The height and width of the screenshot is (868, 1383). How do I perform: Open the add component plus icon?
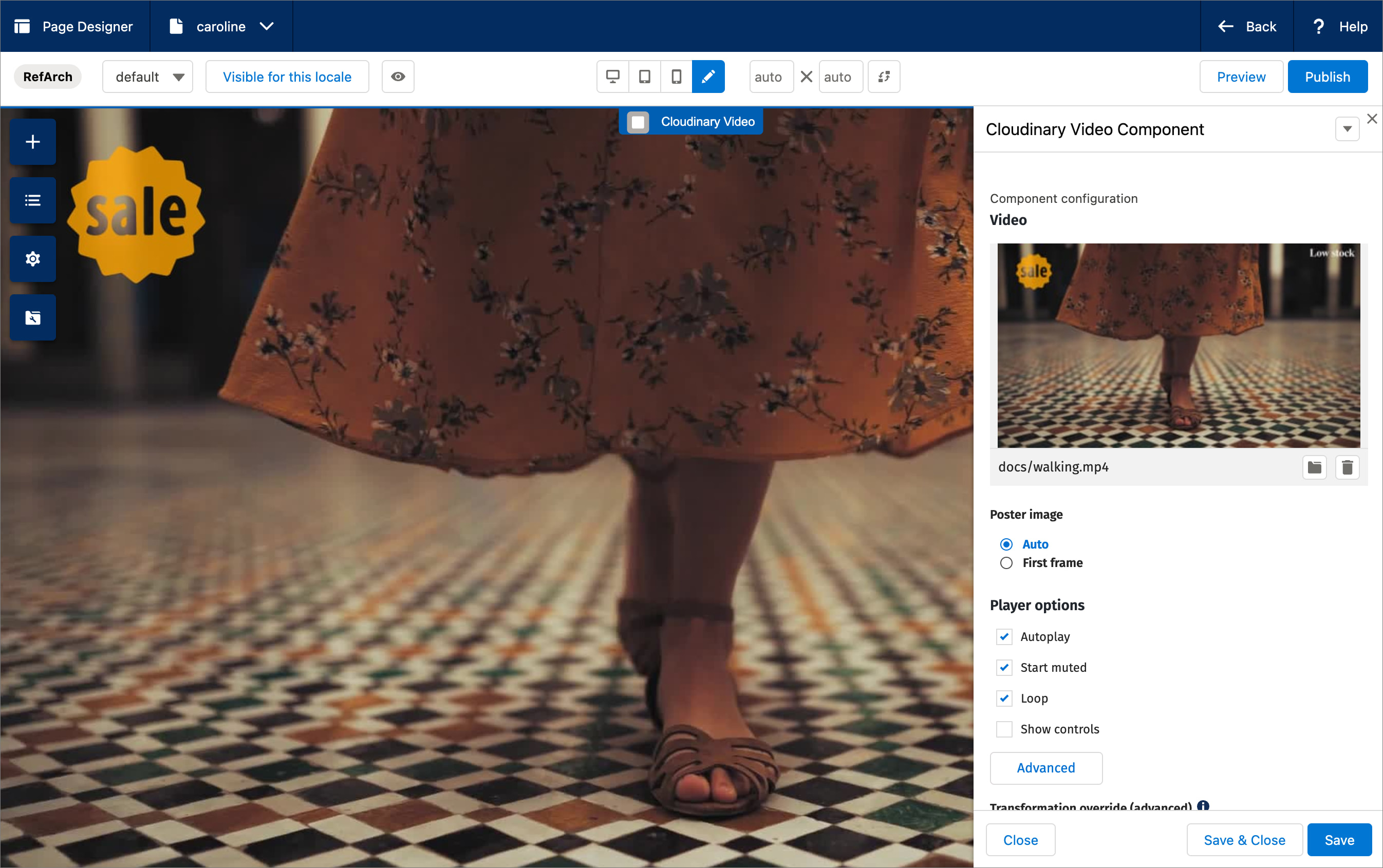pos(33,142)
